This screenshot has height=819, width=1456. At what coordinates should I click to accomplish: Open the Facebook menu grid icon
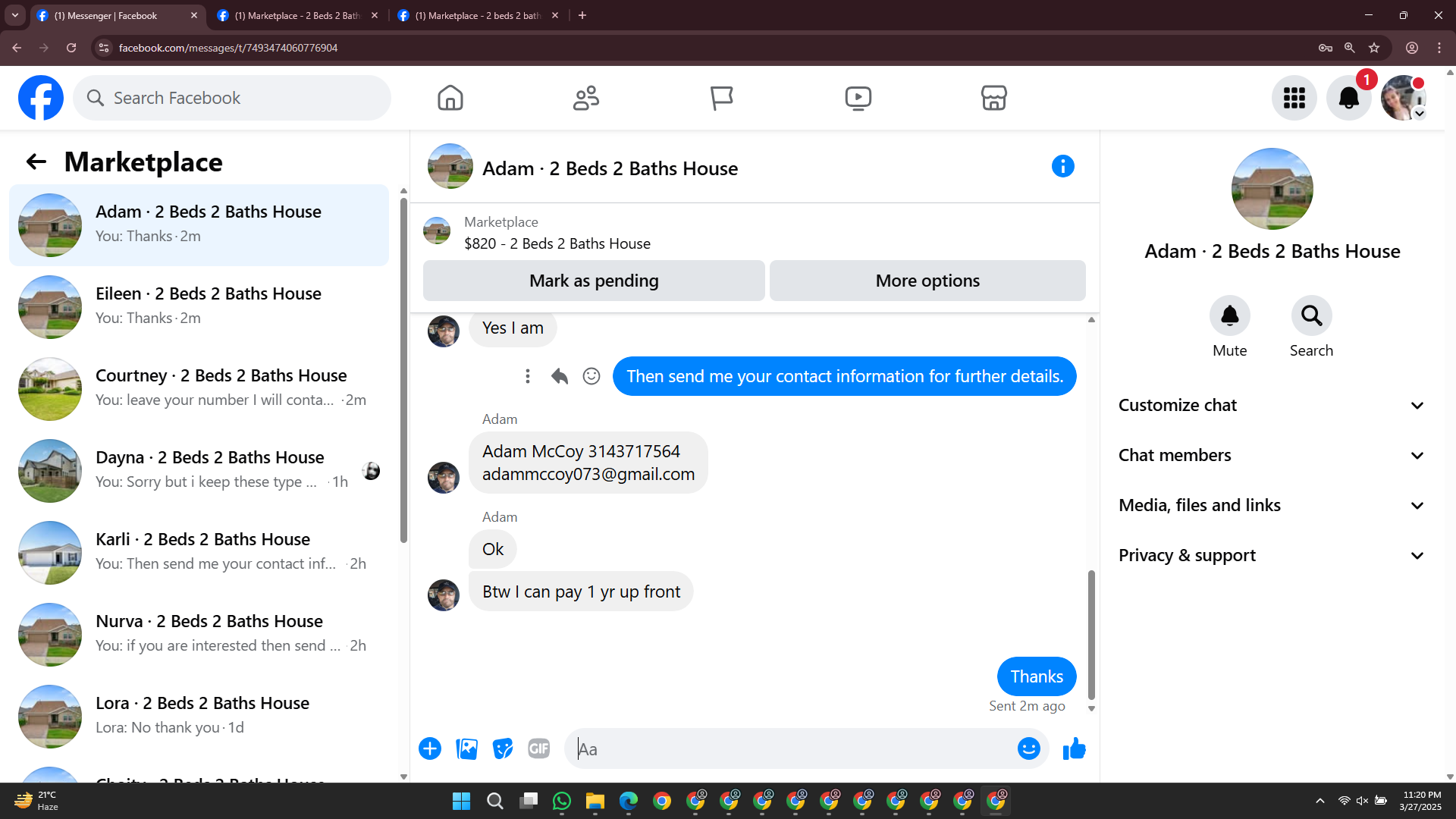[1294, 98]
